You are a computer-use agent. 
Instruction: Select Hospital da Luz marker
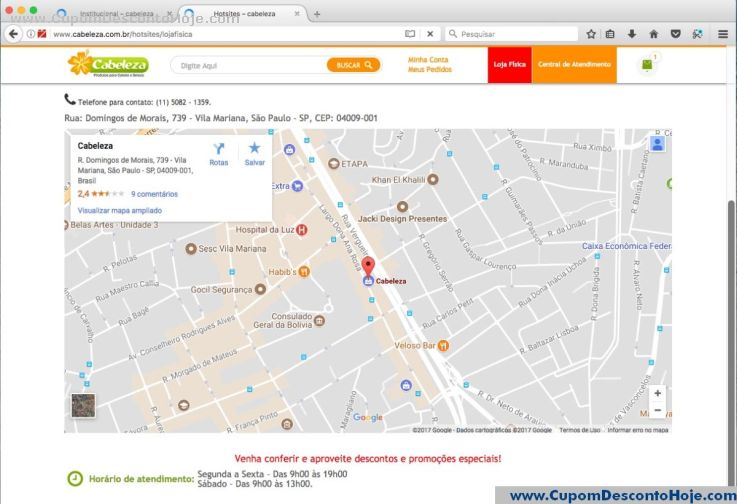point(302,230)
